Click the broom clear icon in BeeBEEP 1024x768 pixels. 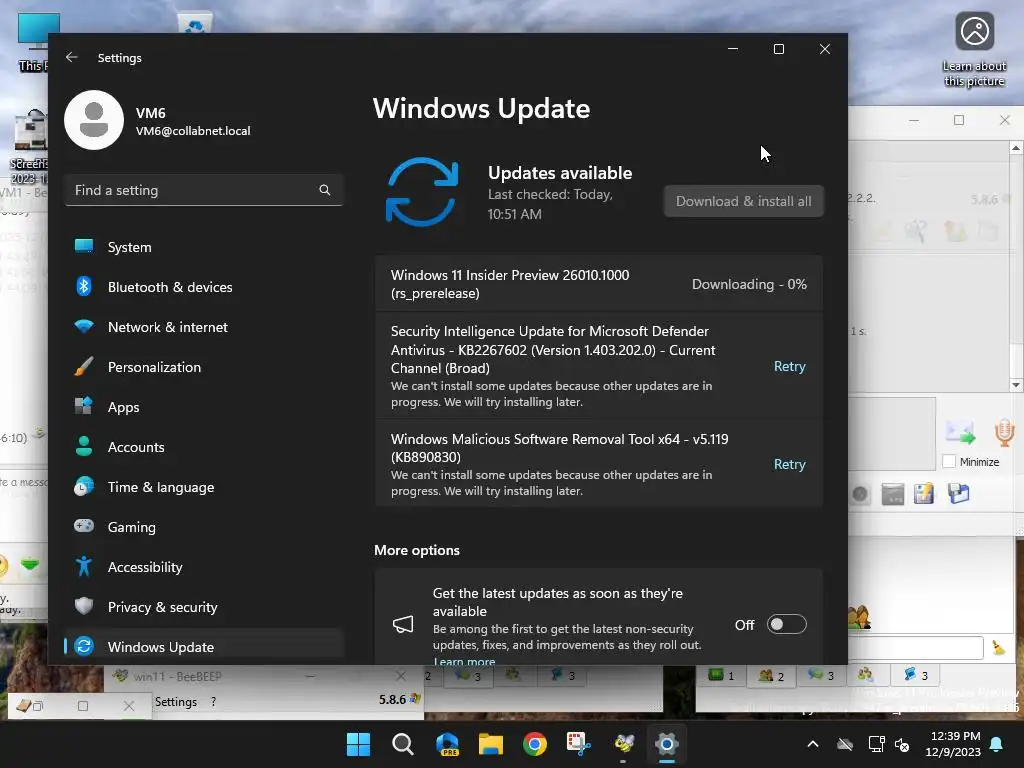coord(998,647)
